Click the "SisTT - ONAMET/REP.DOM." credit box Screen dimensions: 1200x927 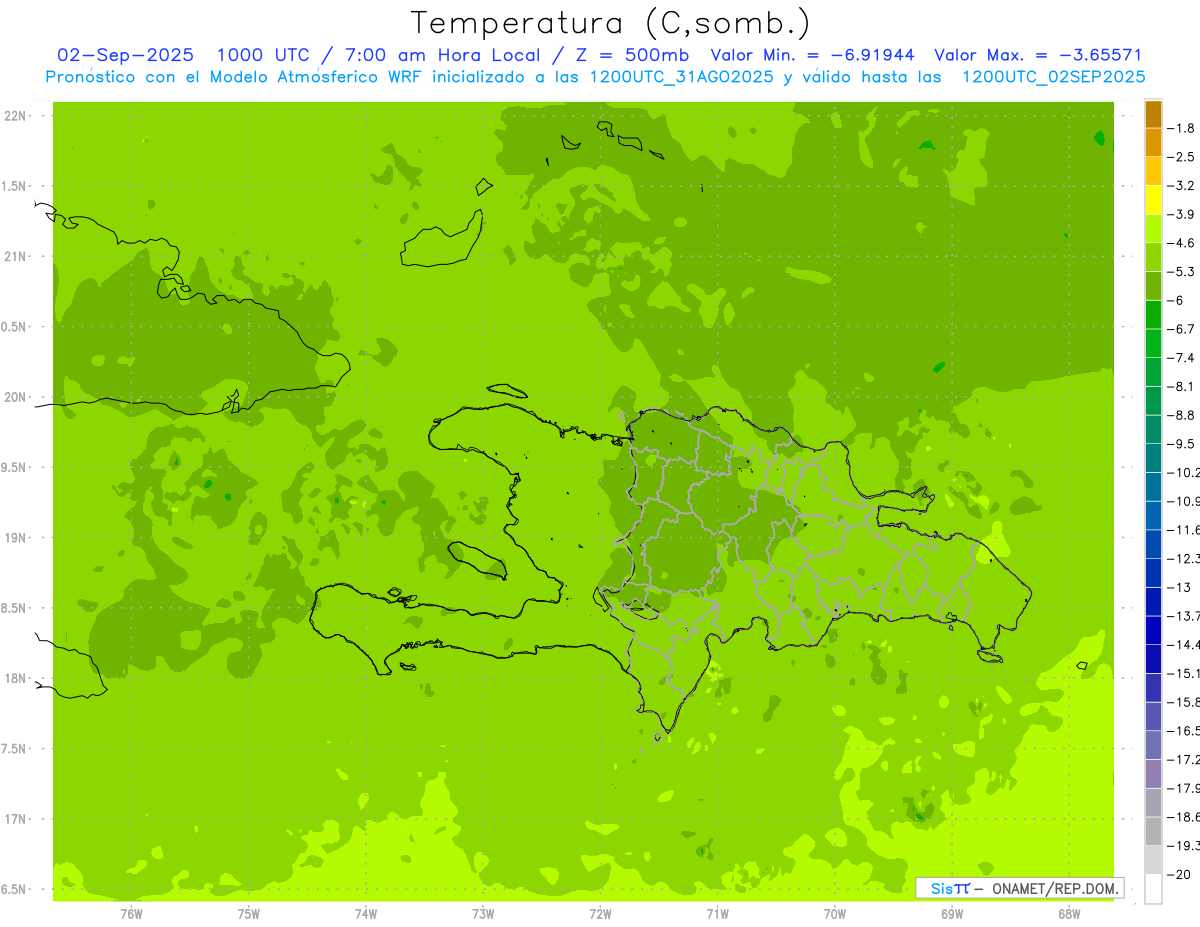(x=1019, y=888)
